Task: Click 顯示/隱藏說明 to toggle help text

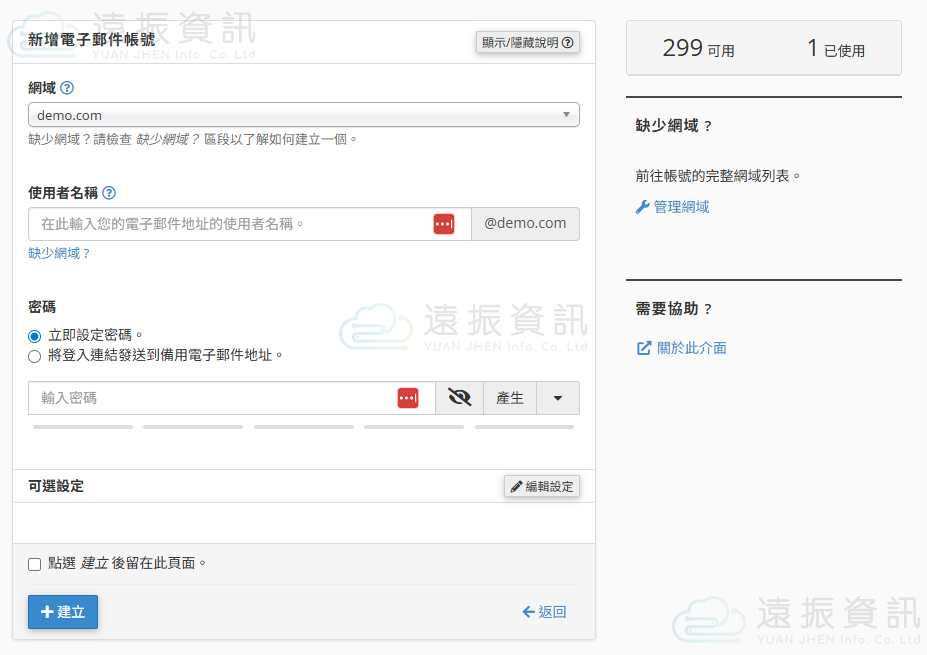Action: pos(527,42)
